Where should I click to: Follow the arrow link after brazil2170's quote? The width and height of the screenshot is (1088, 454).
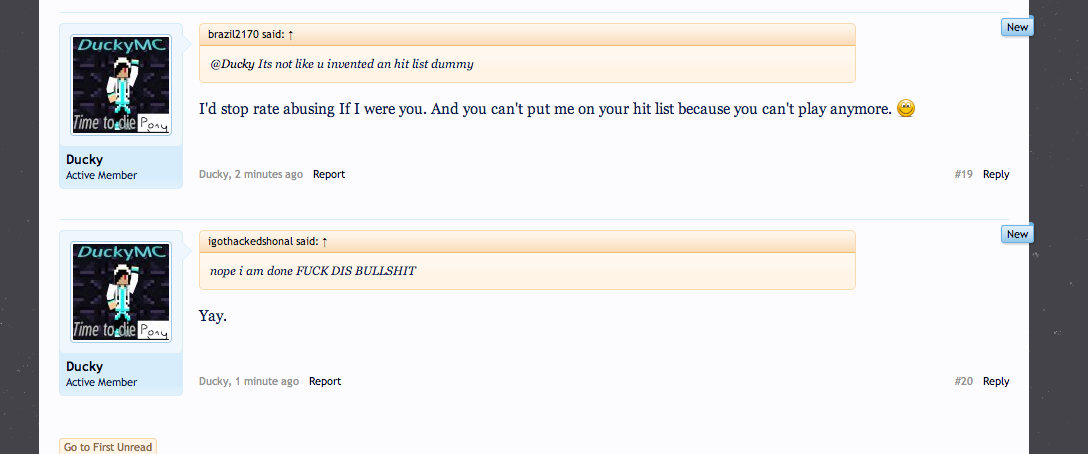click(x=291, y=35)
